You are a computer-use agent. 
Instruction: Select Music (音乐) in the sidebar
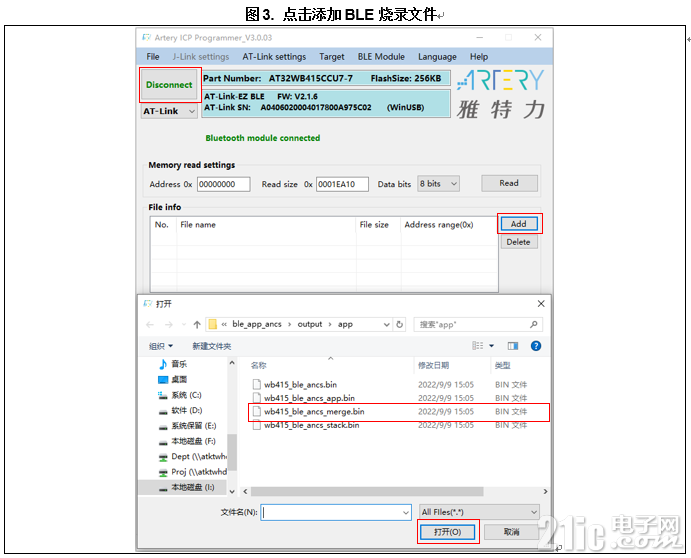(x=179, y=364)
